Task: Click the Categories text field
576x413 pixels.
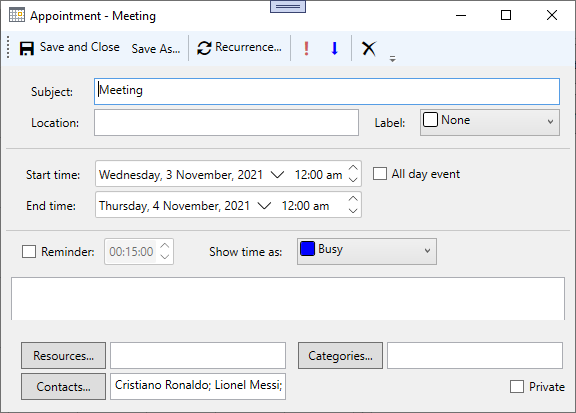Action: (x=475, y=356)
